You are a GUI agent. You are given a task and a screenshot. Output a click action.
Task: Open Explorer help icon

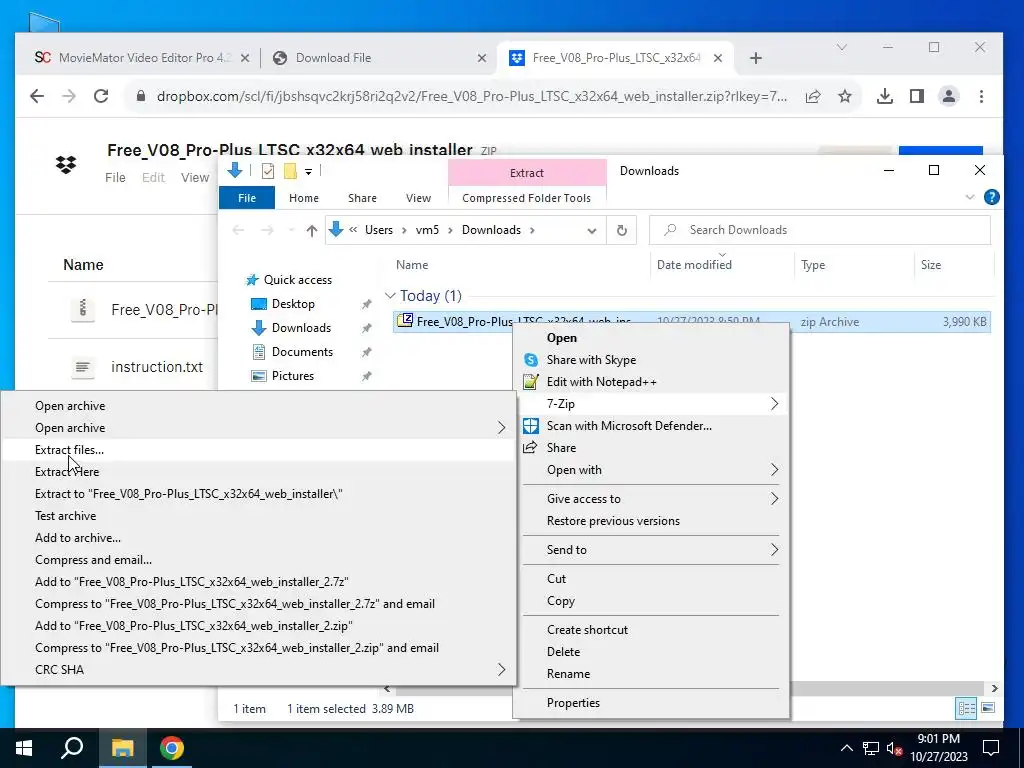[991, 197]
